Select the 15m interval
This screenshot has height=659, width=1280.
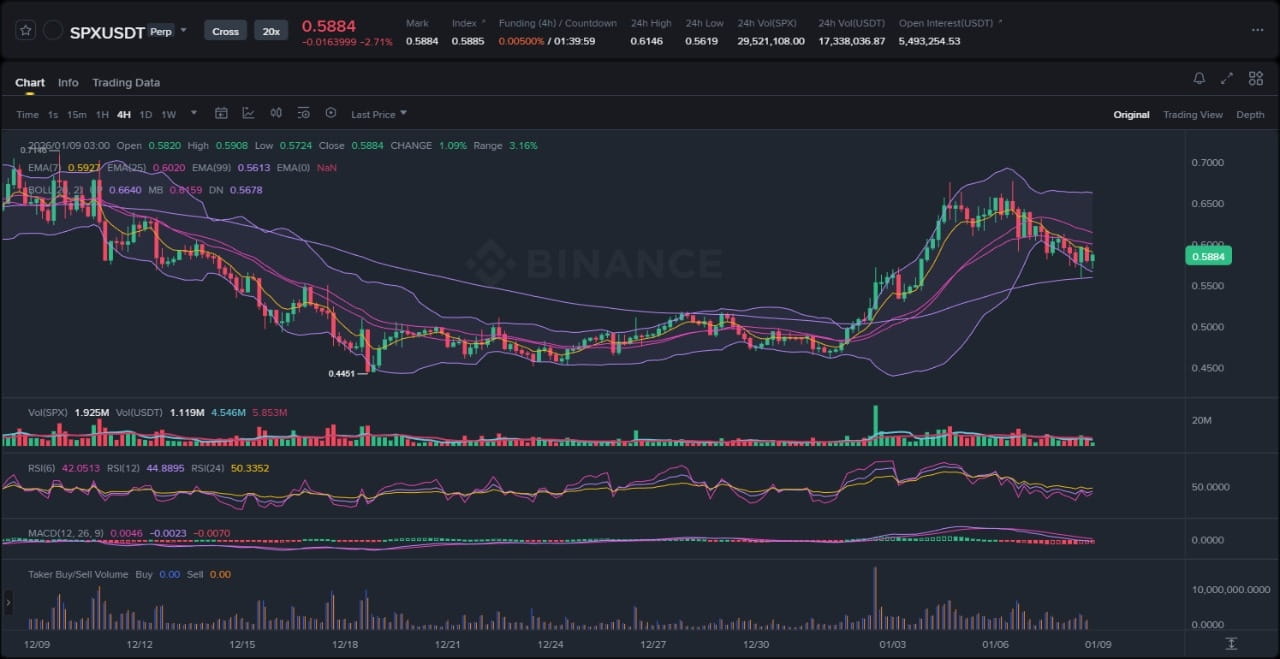pos(76,115)
